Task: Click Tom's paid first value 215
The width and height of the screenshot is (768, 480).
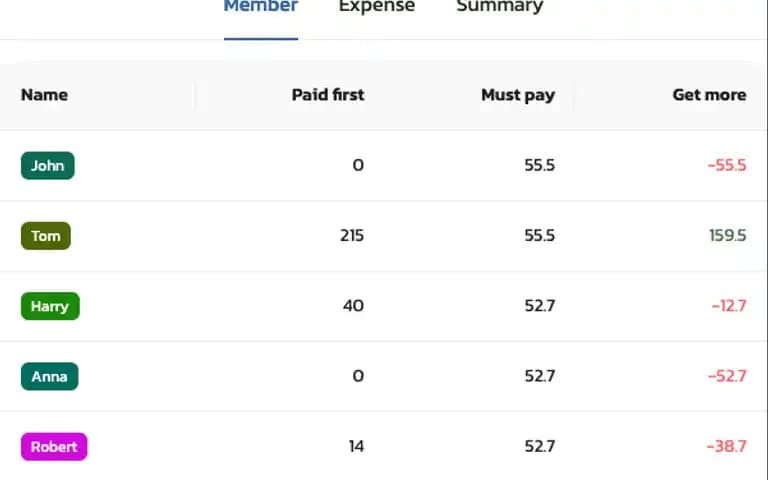Action: coord(352,236)
